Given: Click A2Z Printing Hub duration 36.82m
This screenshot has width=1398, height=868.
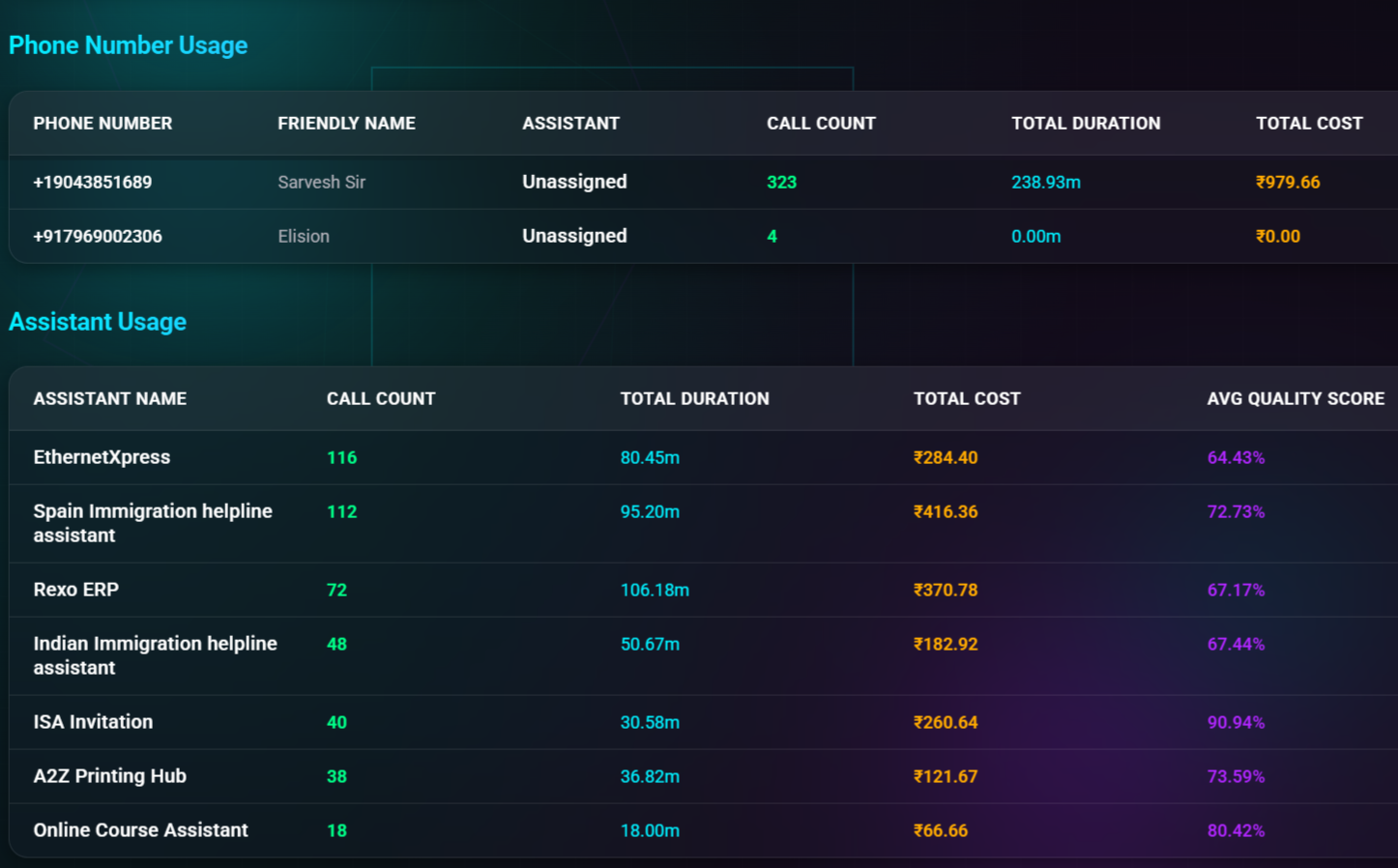Looking at the screenshot, I should (650, 776).
